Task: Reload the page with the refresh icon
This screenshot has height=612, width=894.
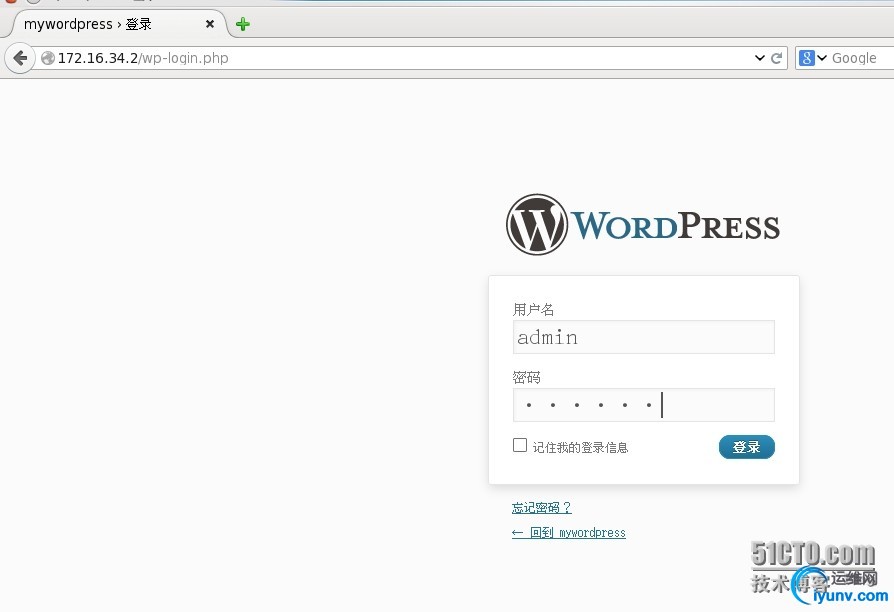Action: [x=776, y=58]
